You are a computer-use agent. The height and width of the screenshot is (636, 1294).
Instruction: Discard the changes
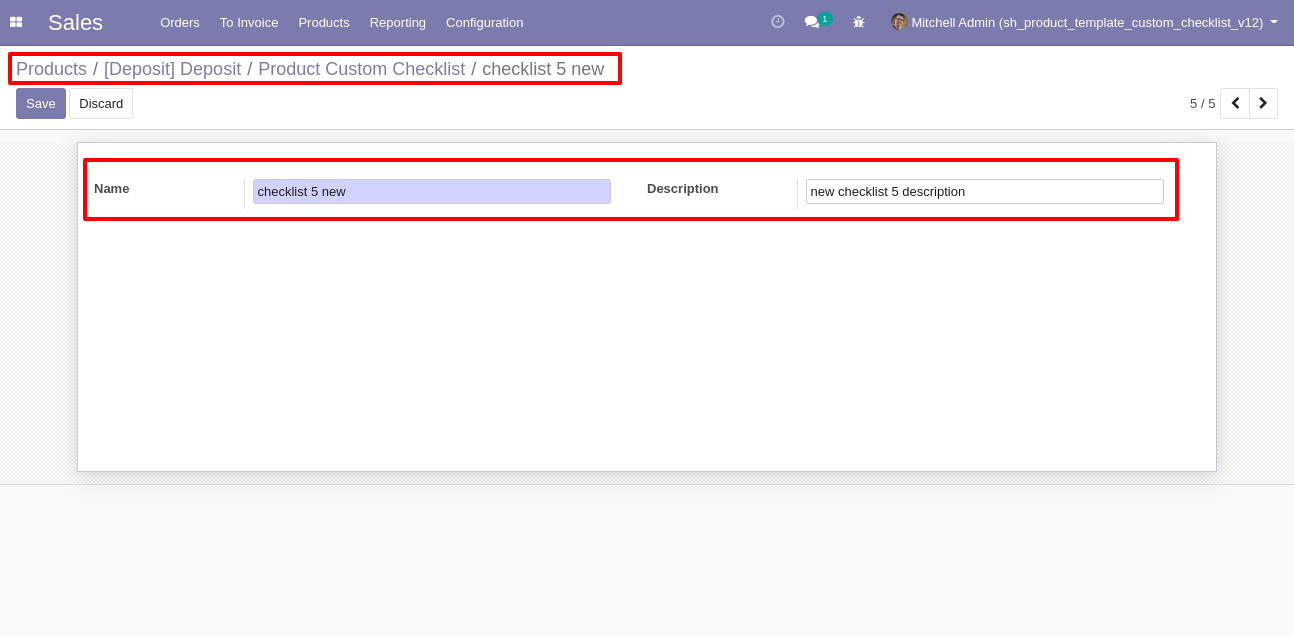(x=101, y=103)
